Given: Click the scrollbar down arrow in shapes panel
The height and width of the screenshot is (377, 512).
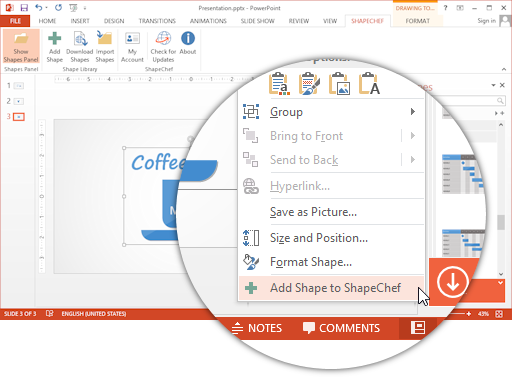Looking at the screenshot, I should click(x=501, y=274).
